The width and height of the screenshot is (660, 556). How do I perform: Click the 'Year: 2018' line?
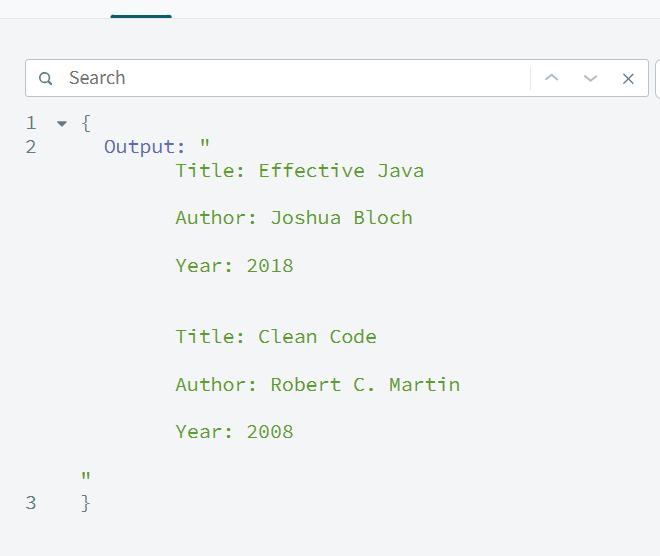(234, 266)
